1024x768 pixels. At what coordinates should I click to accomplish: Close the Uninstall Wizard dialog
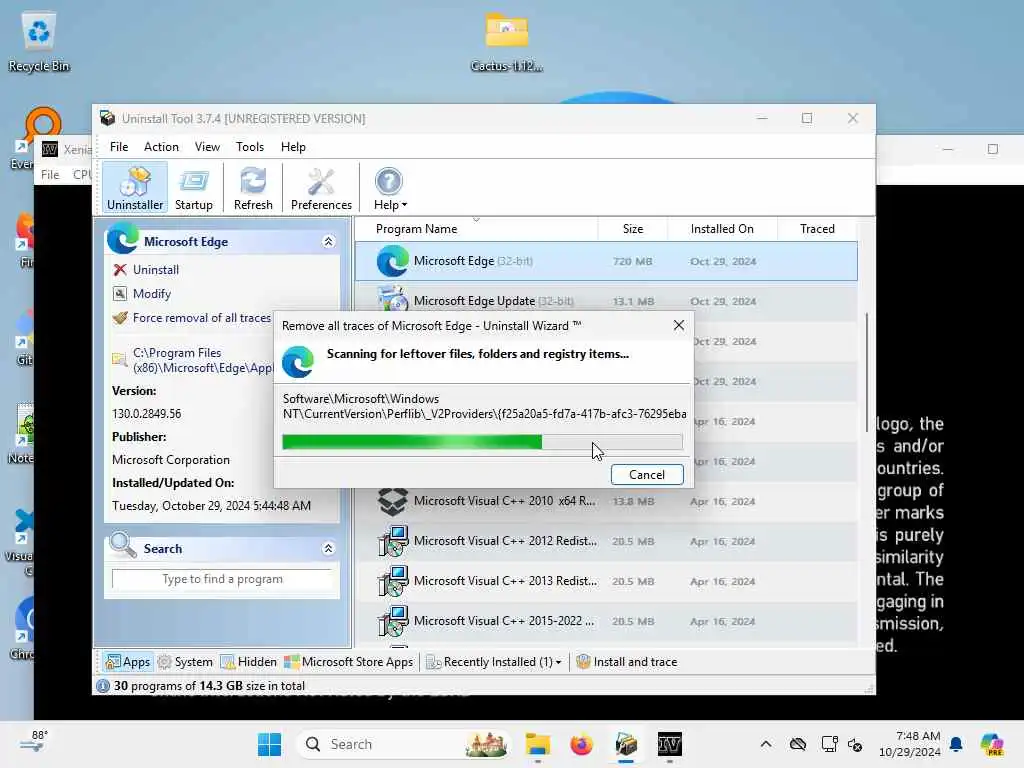[679, 325]
